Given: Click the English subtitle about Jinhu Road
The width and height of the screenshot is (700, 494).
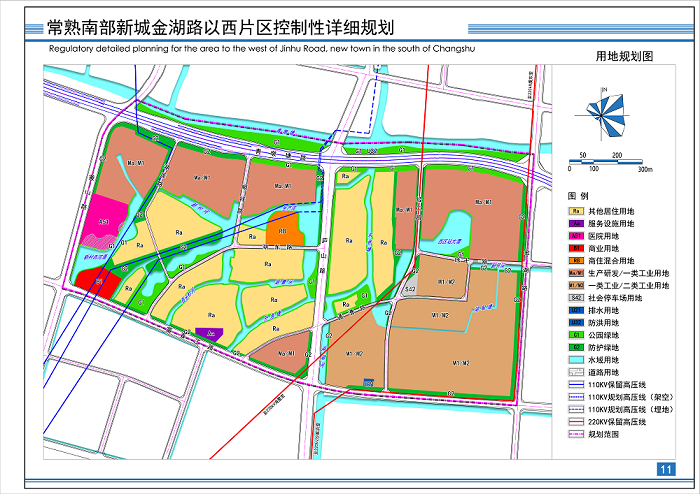Looking at the screenshot, I should pos(281,47).
